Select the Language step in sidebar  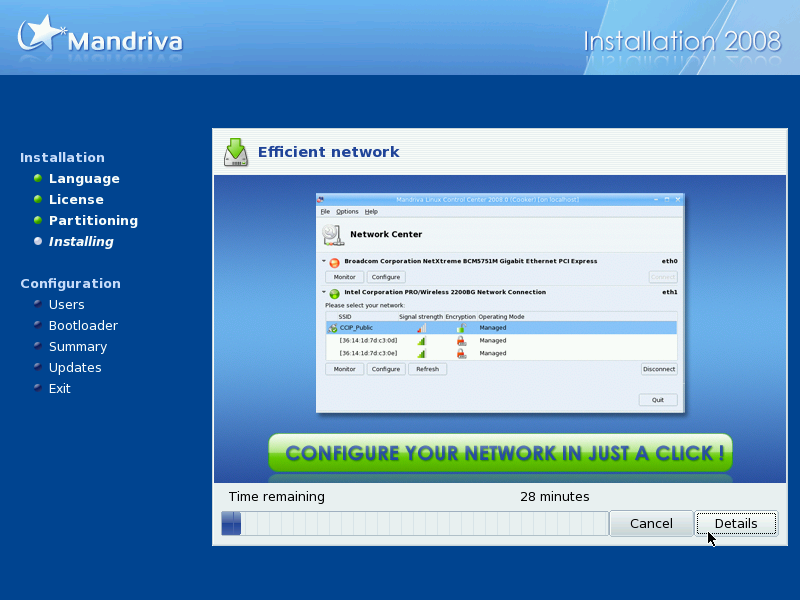click(x=84, y=179)
